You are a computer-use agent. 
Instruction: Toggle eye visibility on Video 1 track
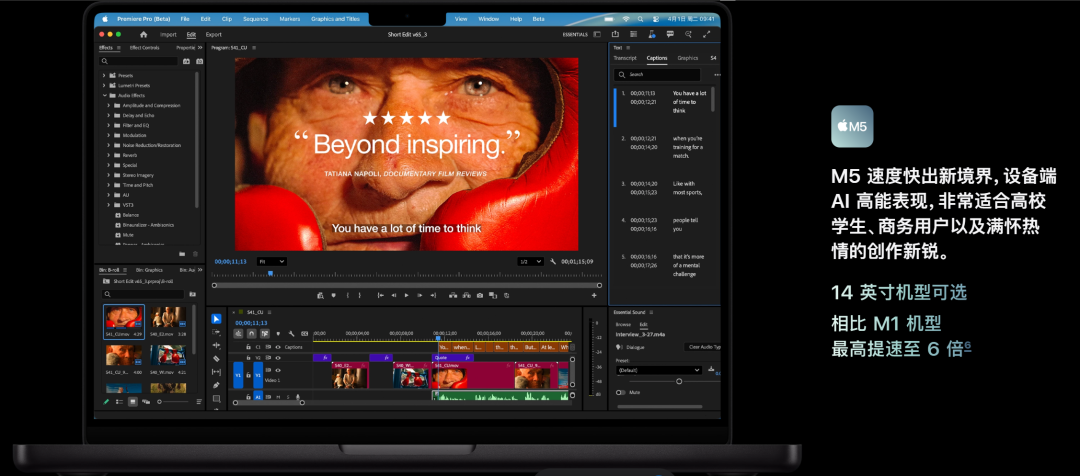click(277, 371)
